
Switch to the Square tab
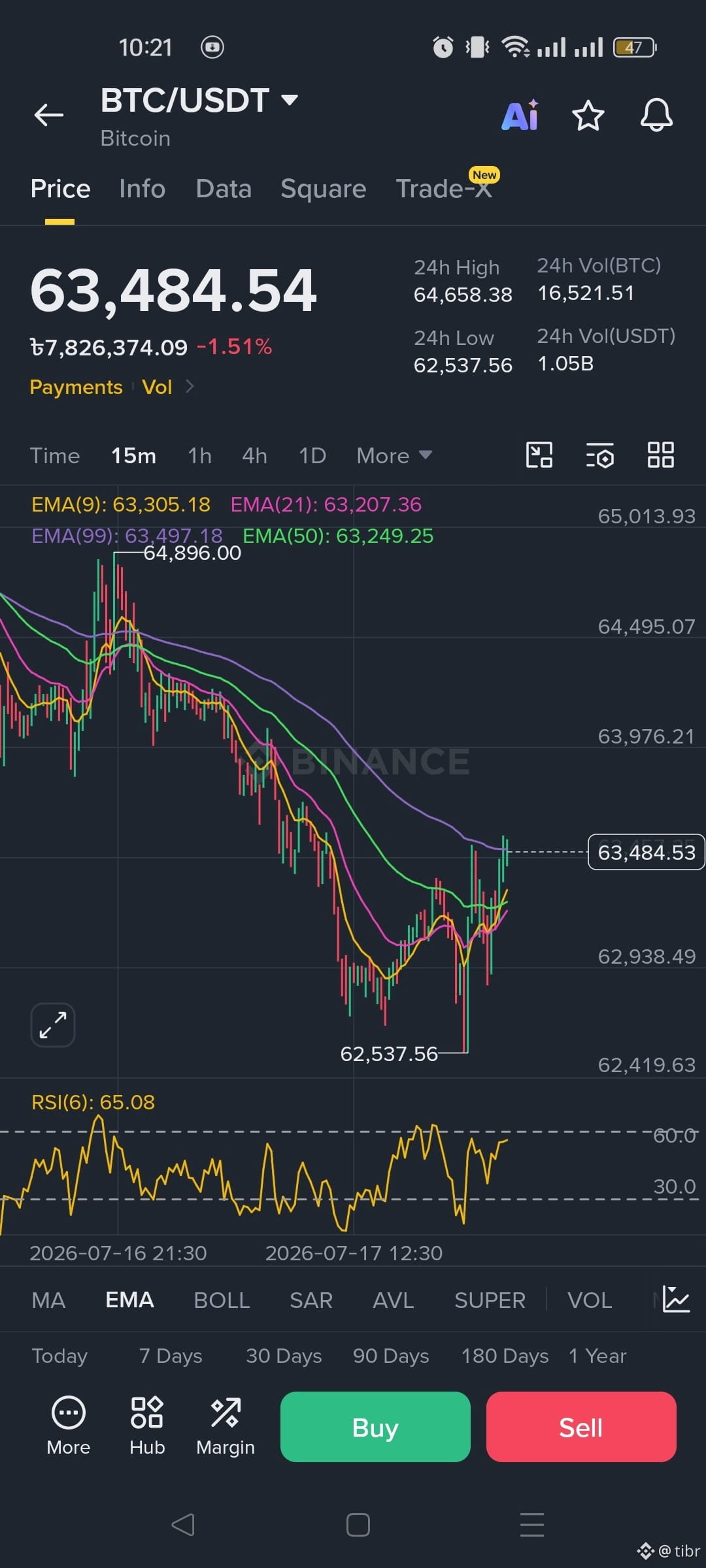pyautogui.click(x=323, y=189)
